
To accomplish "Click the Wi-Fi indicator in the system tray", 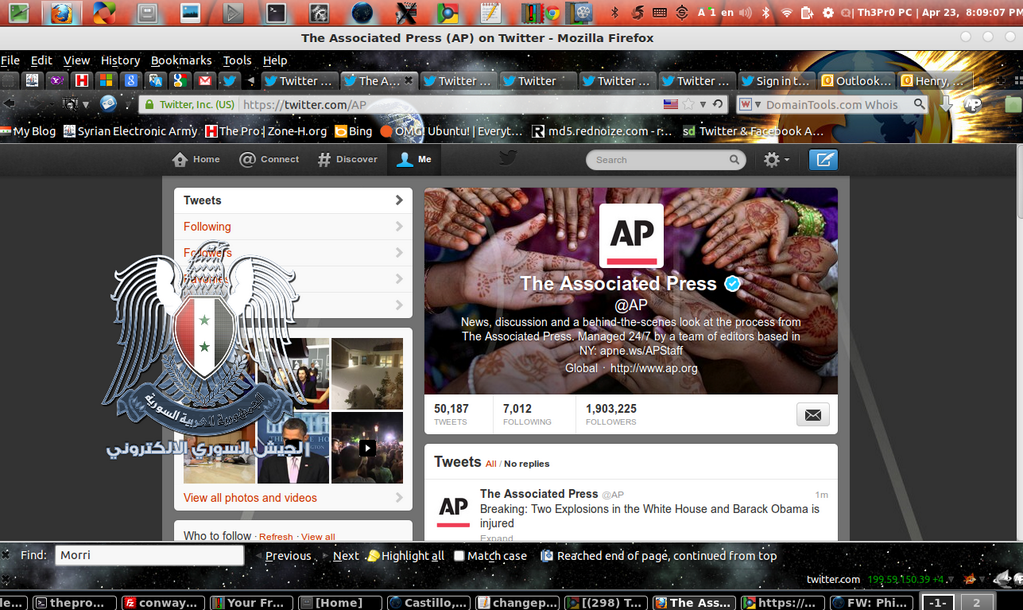I will point(787,12).
